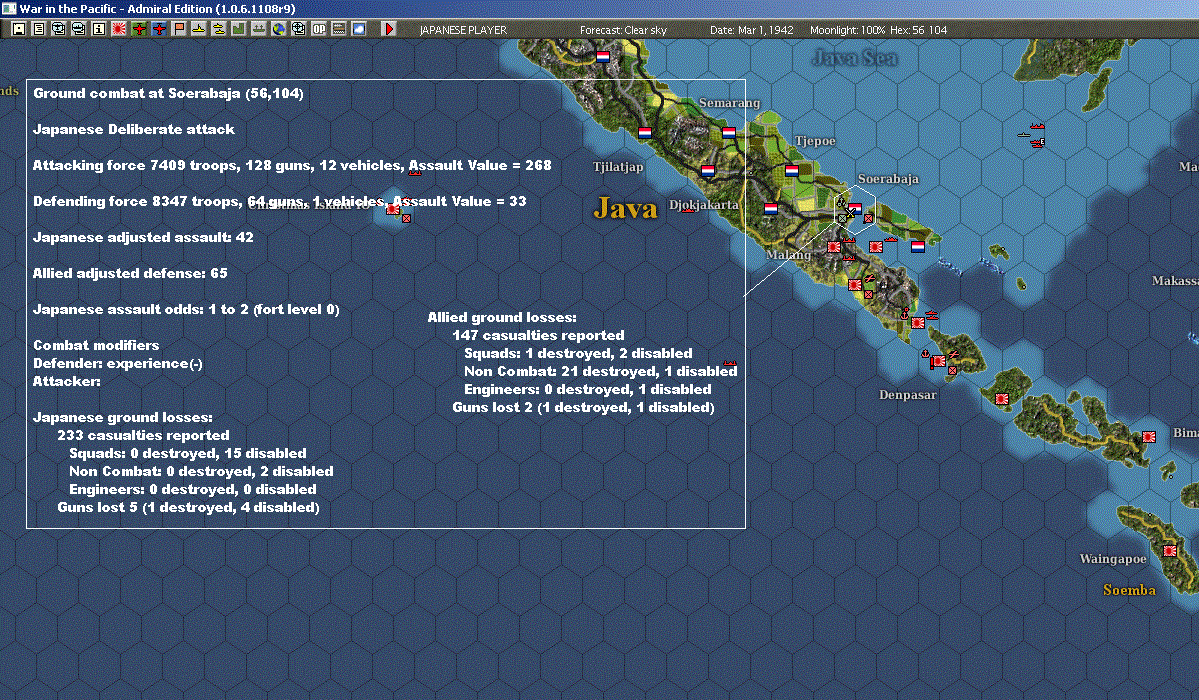Image resolution: width=1199 pixels, height=700 pixels.
Task: Click the crosshair target toolbar icon
Action: (x=298, y=29)
